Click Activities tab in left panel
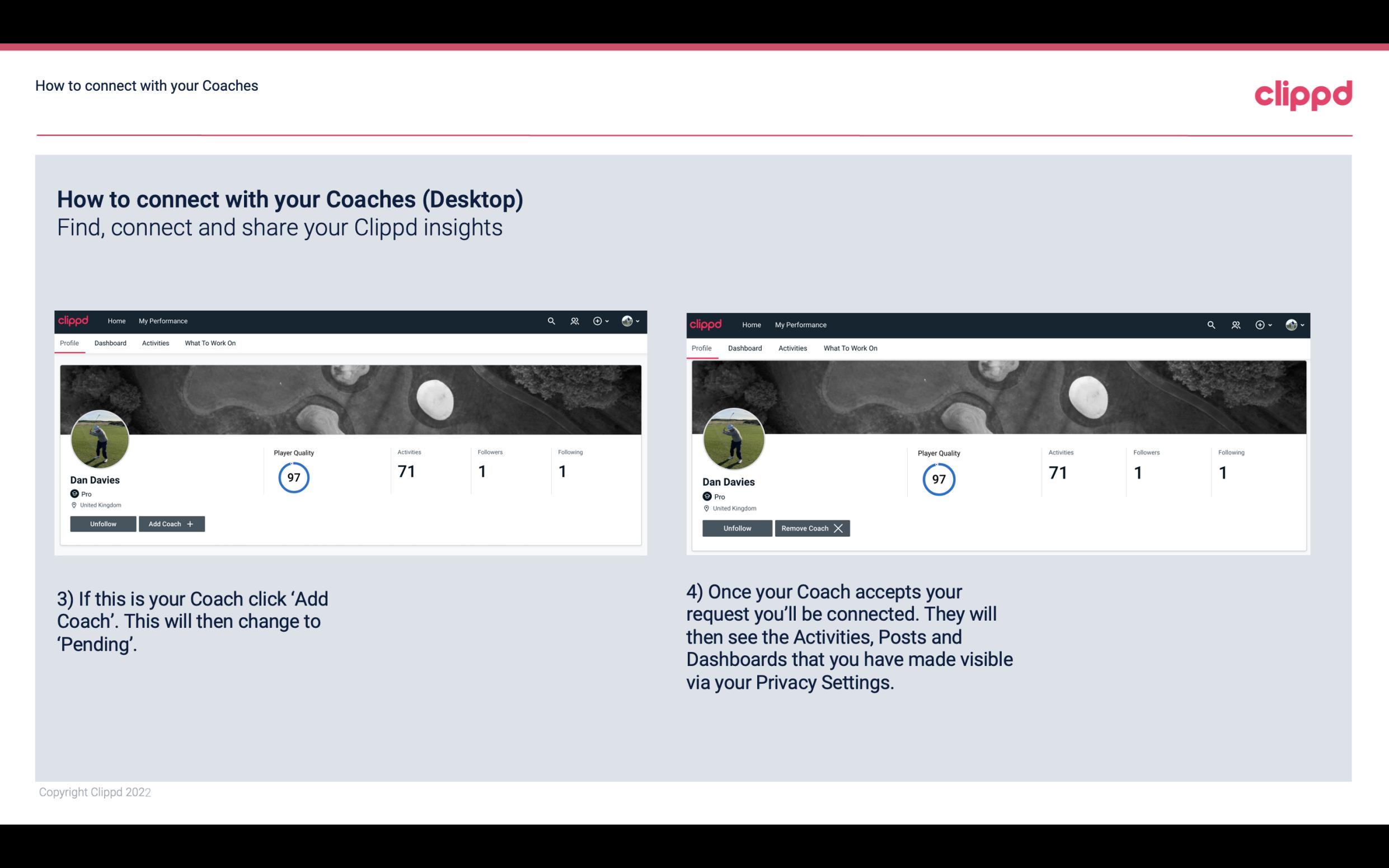 [x=155, y=343]
